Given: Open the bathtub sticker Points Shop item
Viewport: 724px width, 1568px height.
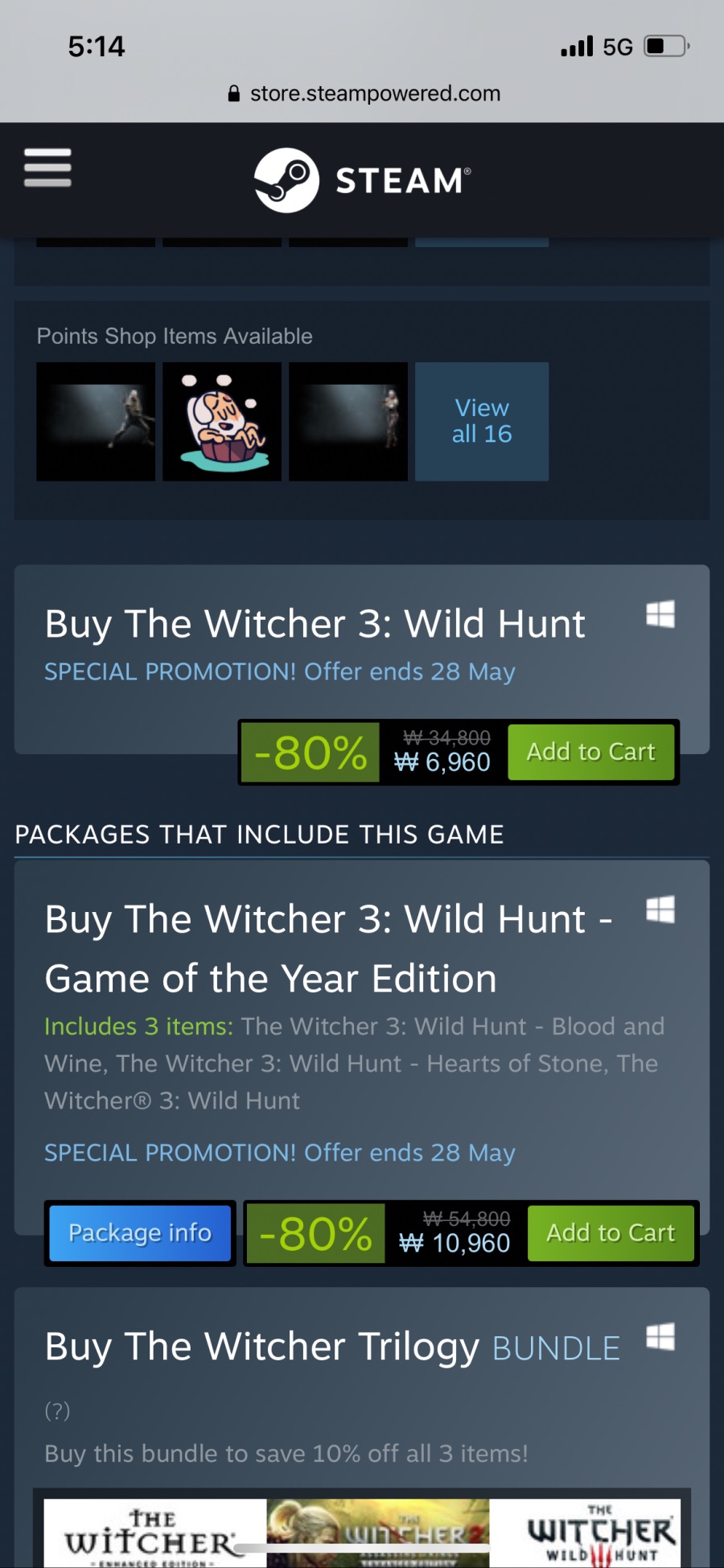Looking at the screenshot, I should point(222,422).
